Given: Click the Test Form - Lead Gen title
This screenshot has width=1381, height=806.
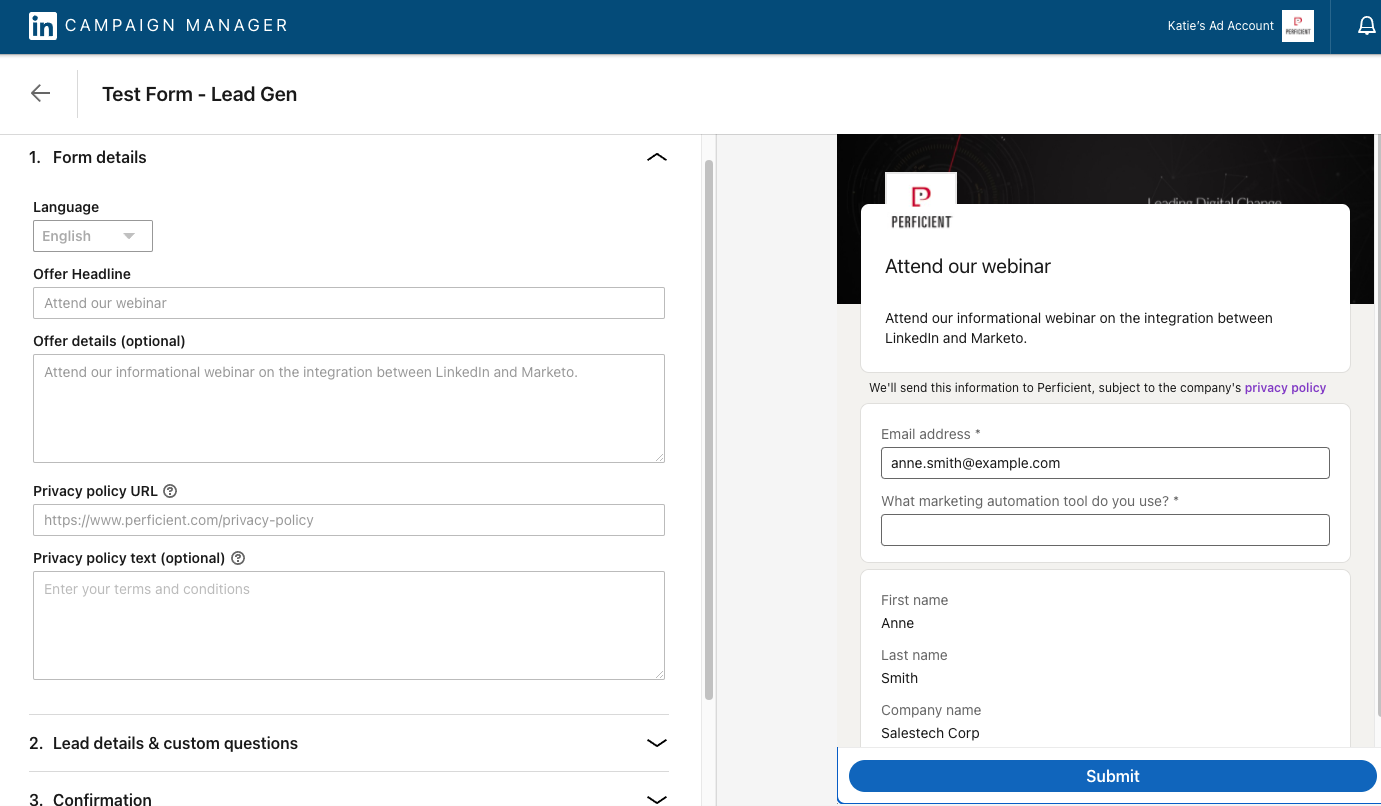Looking at the screenshot, I should pyautogui.click(x=199, y=93).
